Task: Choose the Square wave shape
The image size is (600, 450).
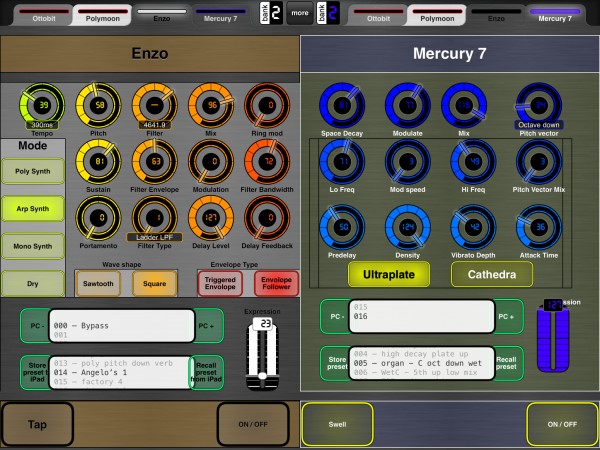Action: pos(155,284)
